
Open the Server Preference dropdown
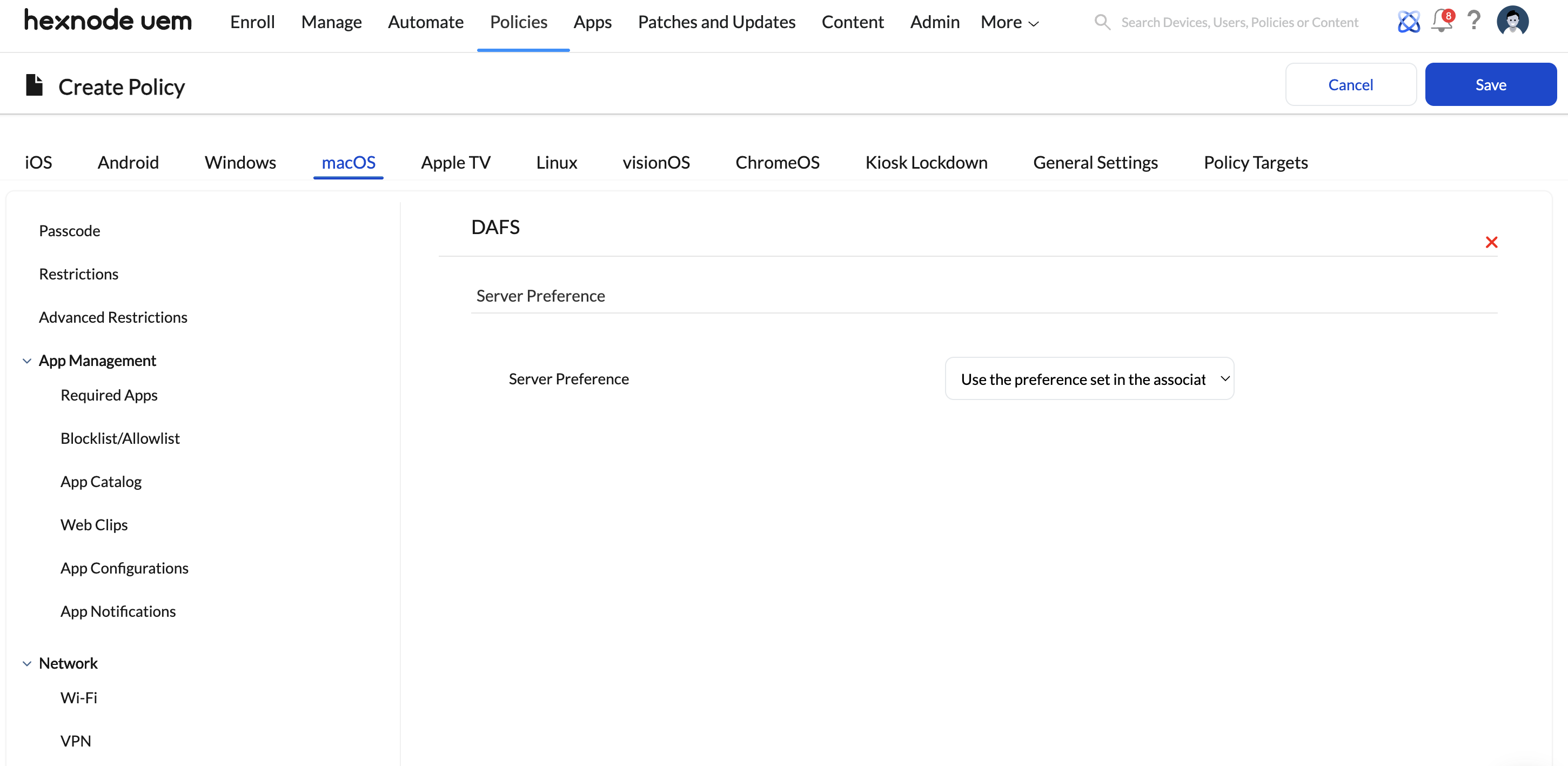click(x=1089, y=379)
